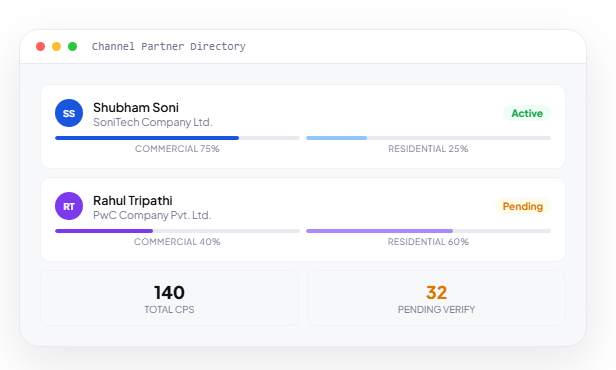Viewport: 616px width, 370px height.
Task: Click the PwC Company Pvt. Ltd. text
Action: (x=152, y=215)
